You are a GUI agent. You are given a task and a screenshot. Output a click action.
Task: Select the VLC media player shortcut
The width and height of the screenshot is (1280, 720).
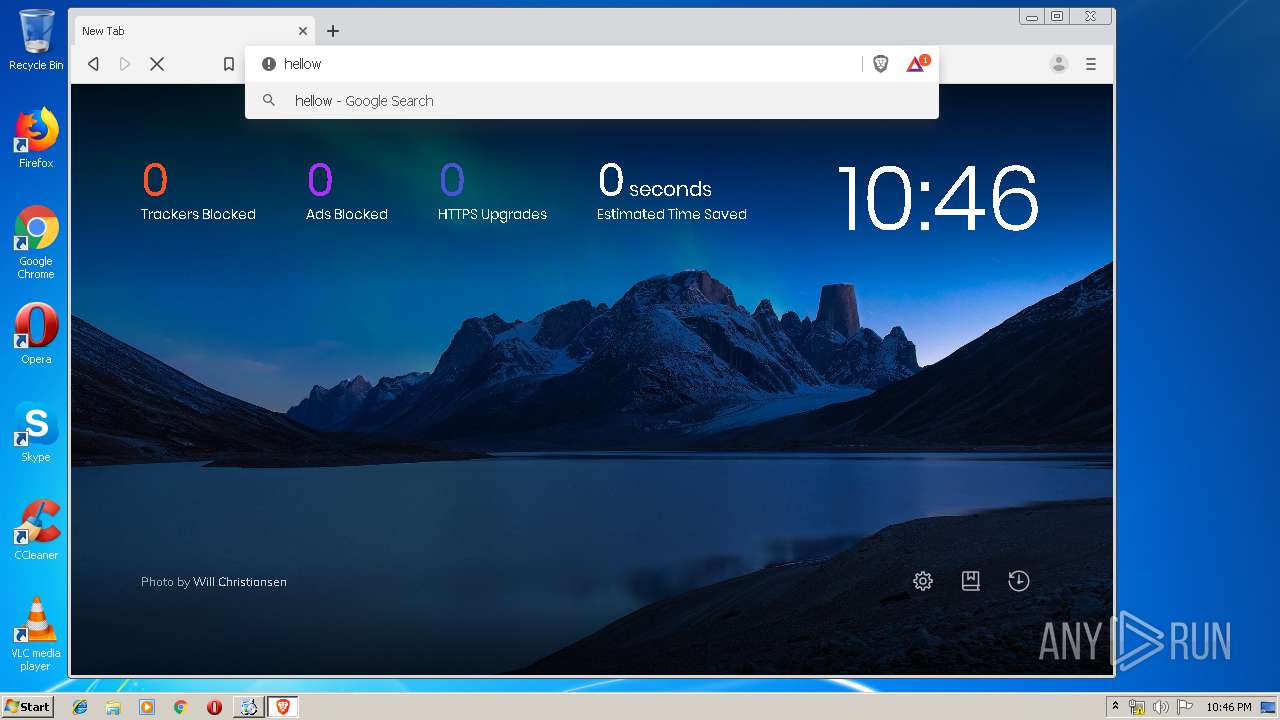coord(36,634)
